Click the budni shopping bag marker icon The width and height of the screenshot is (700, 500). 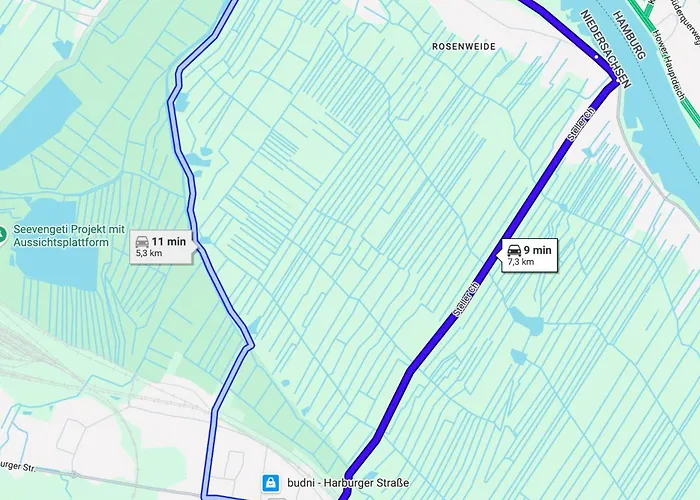click(x=271, y=483)
